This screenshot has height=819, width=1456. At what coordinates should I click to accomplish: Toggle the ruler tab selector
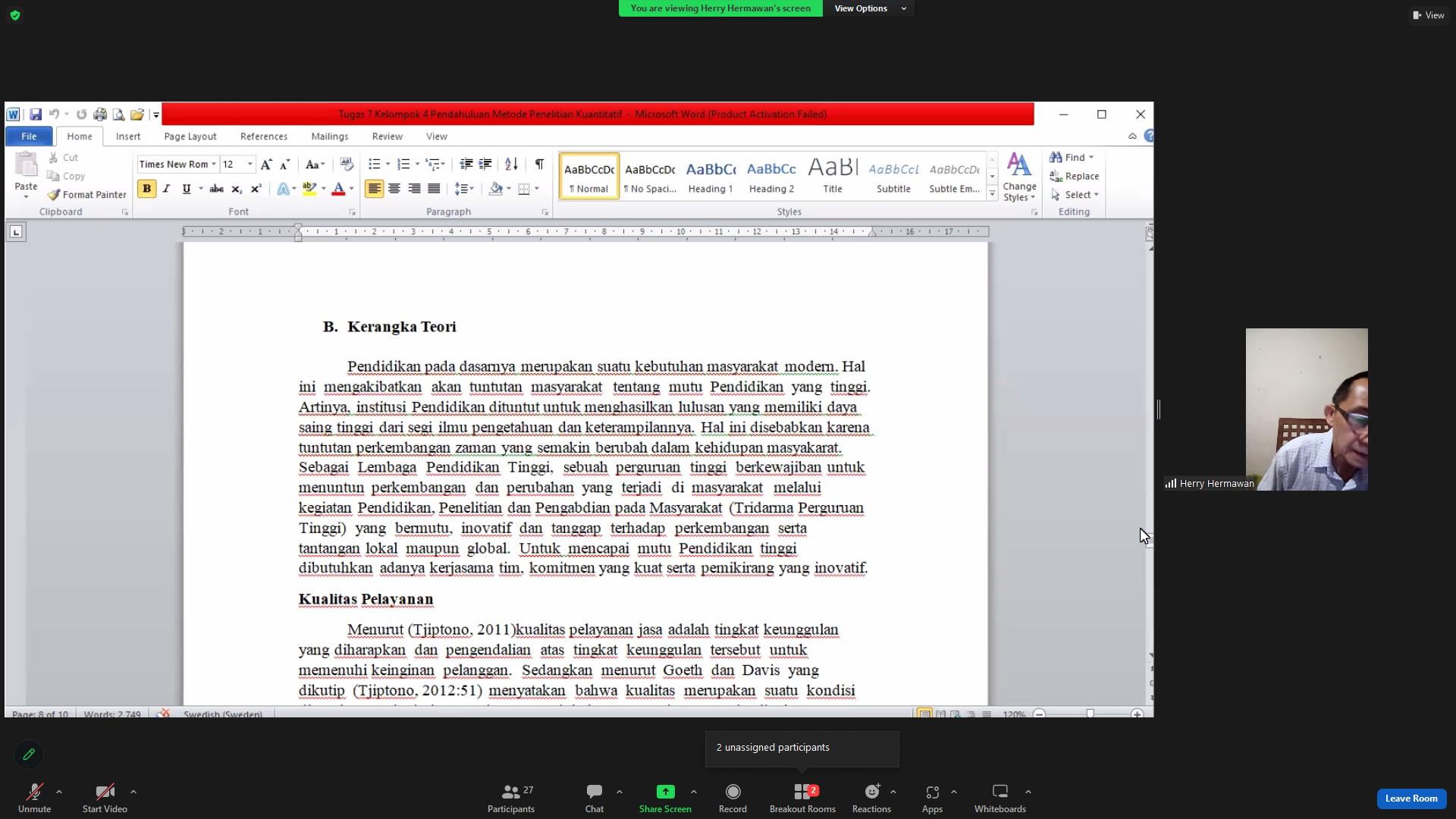[16, 232]
